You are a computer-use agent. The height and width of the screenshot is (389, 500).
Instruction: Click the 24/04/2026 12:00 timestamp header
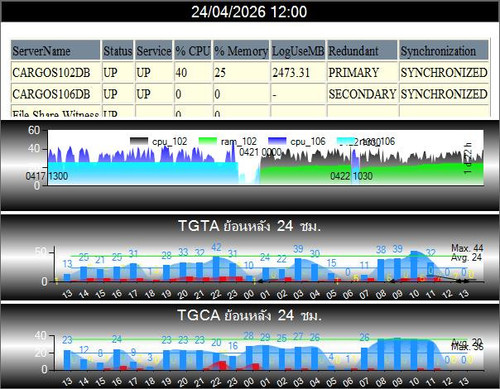[x=249, y=12]
